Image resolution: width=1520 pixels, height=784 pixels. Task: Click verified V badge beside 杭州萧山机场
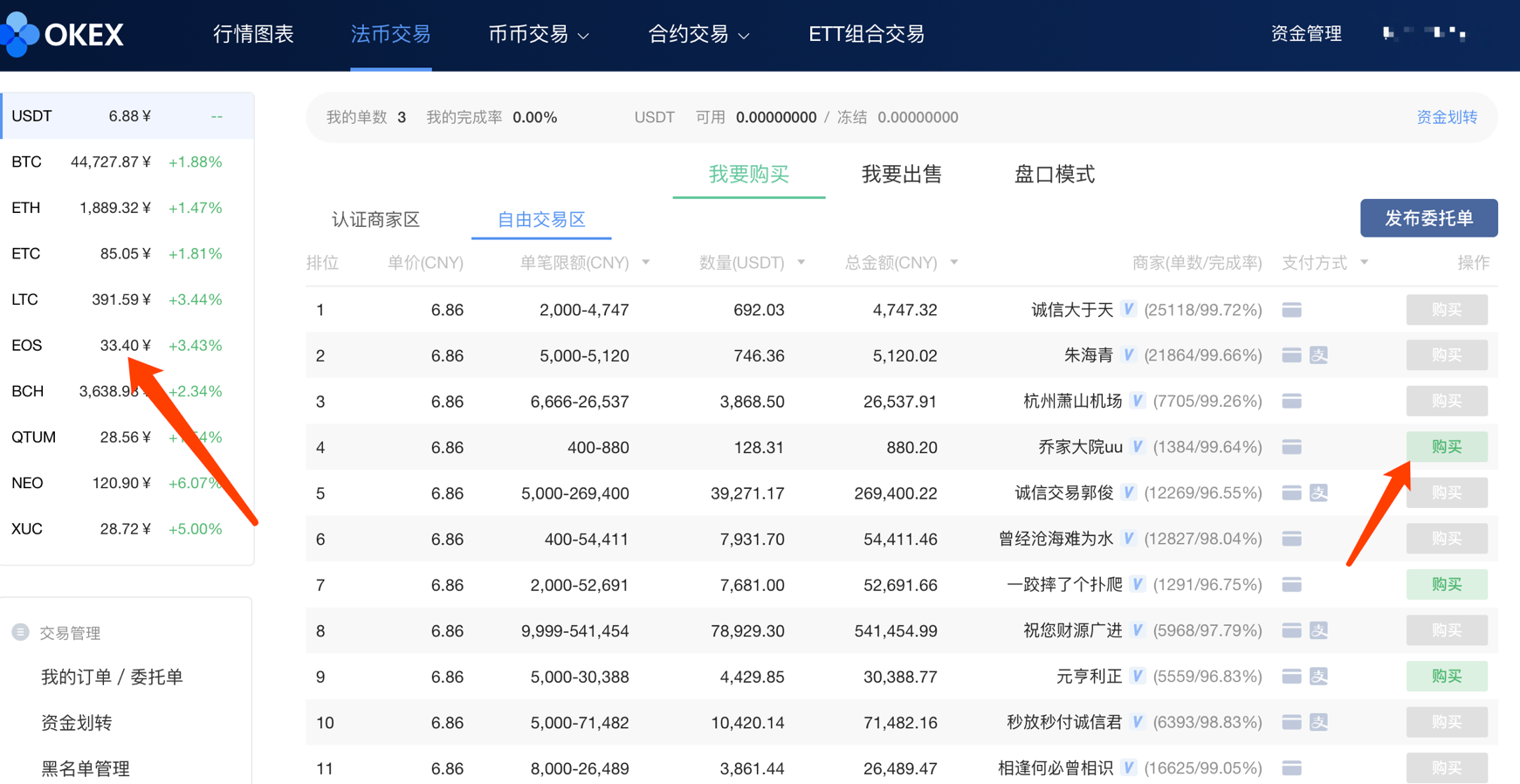point(1138,401)
